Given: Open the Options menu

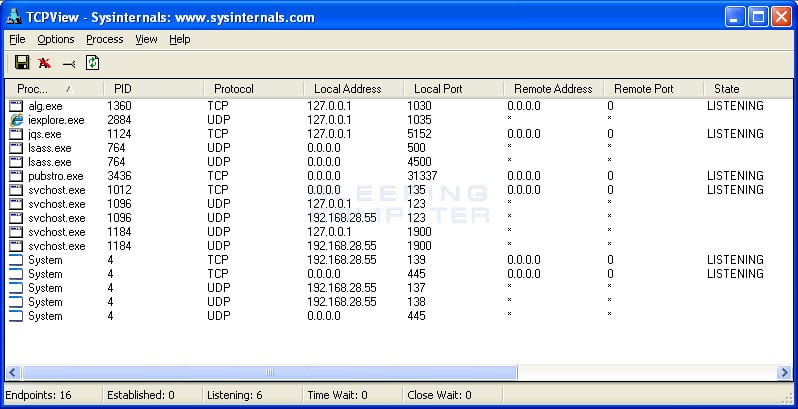Looking at the screenshot, I should pos(55,39).
